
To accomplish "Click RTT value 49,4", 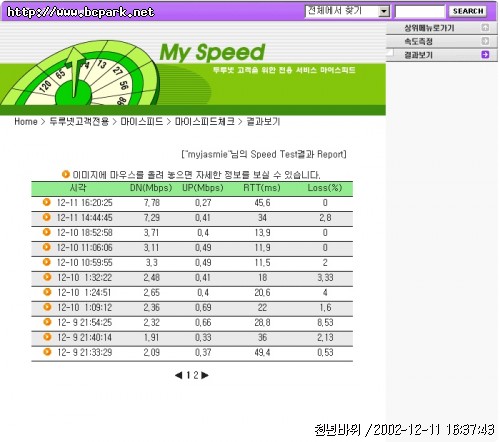I will click(x=262, y=352).
